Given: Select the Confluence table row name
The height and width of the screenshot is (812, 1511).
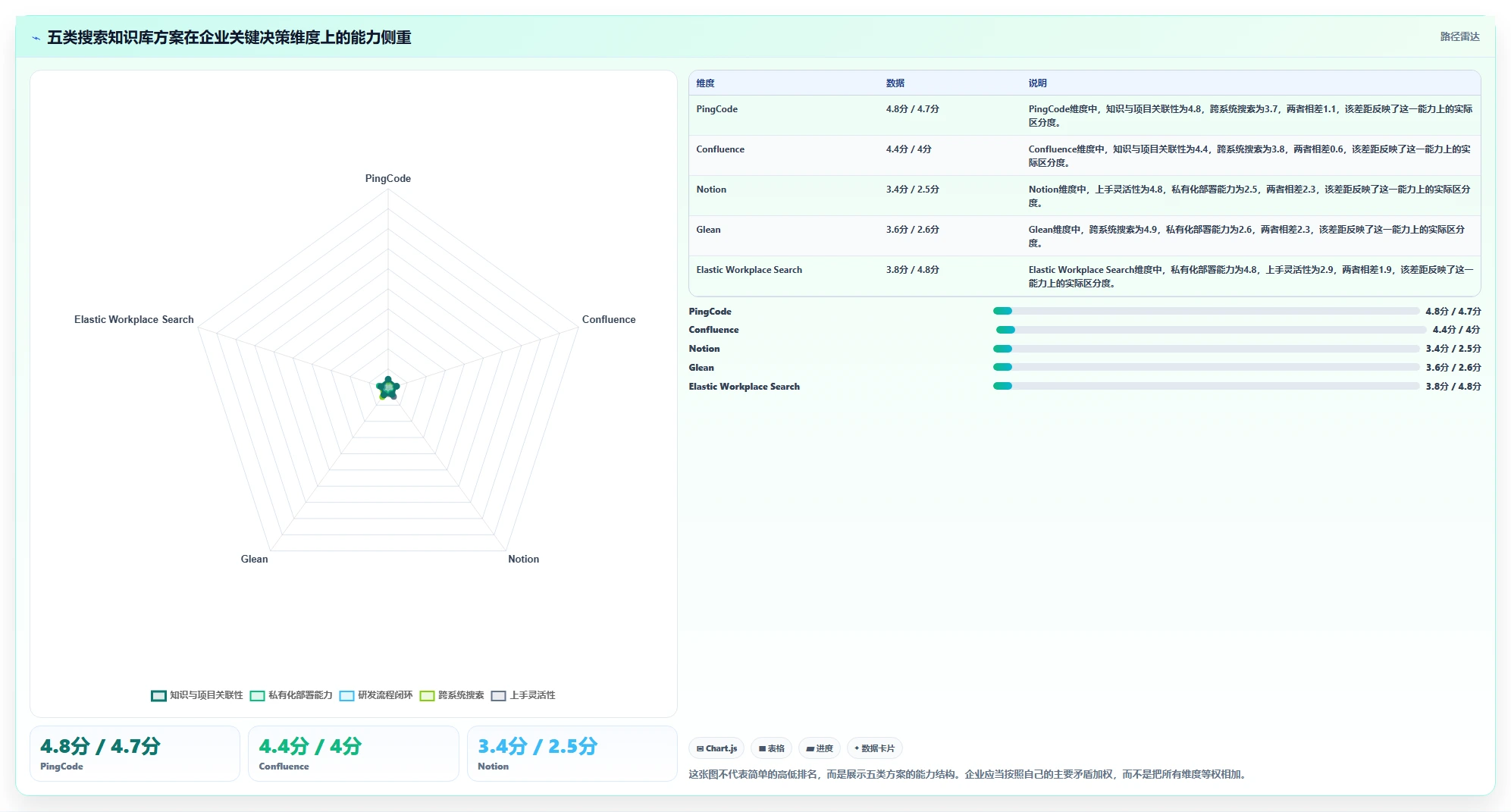Looking at the screenshot, I should (x=720, y=149).
